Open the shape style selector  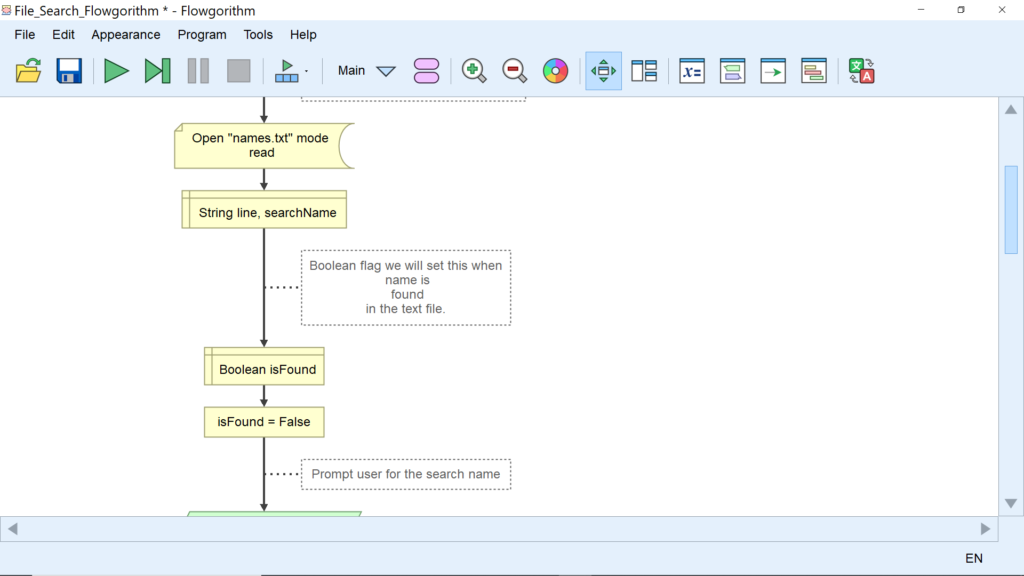426,70
